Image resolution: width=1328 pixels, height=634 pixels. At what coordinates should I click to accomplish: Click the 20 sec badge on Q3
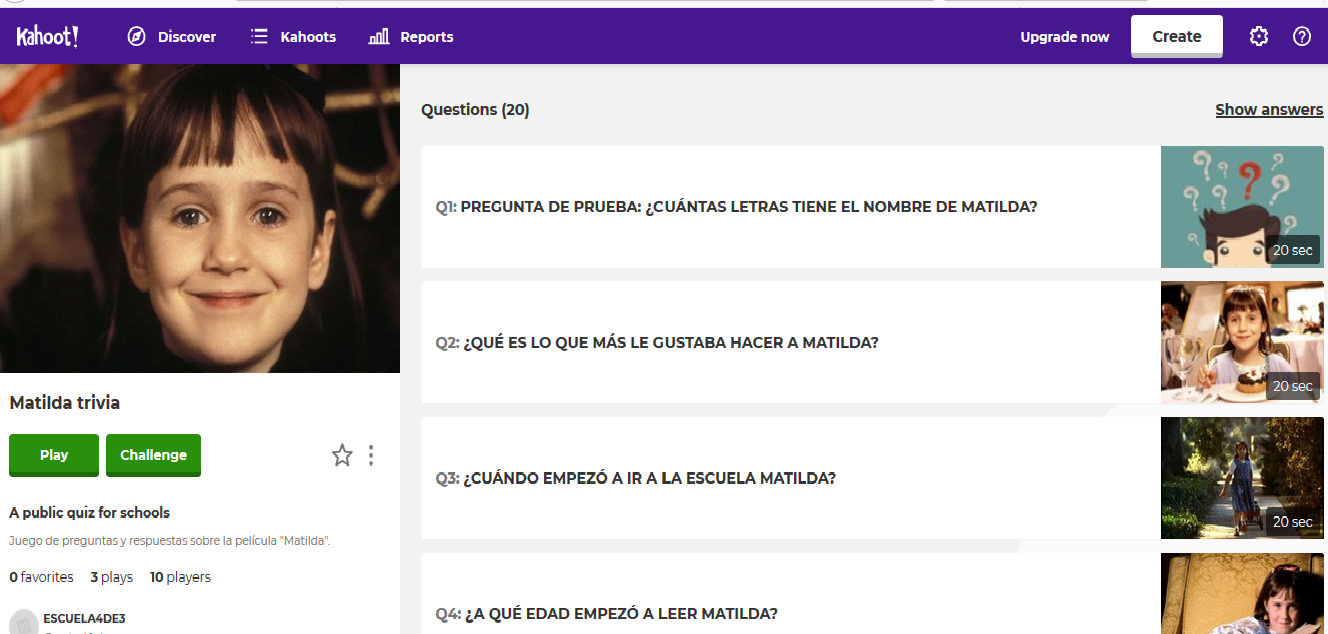pos(1293,522)
